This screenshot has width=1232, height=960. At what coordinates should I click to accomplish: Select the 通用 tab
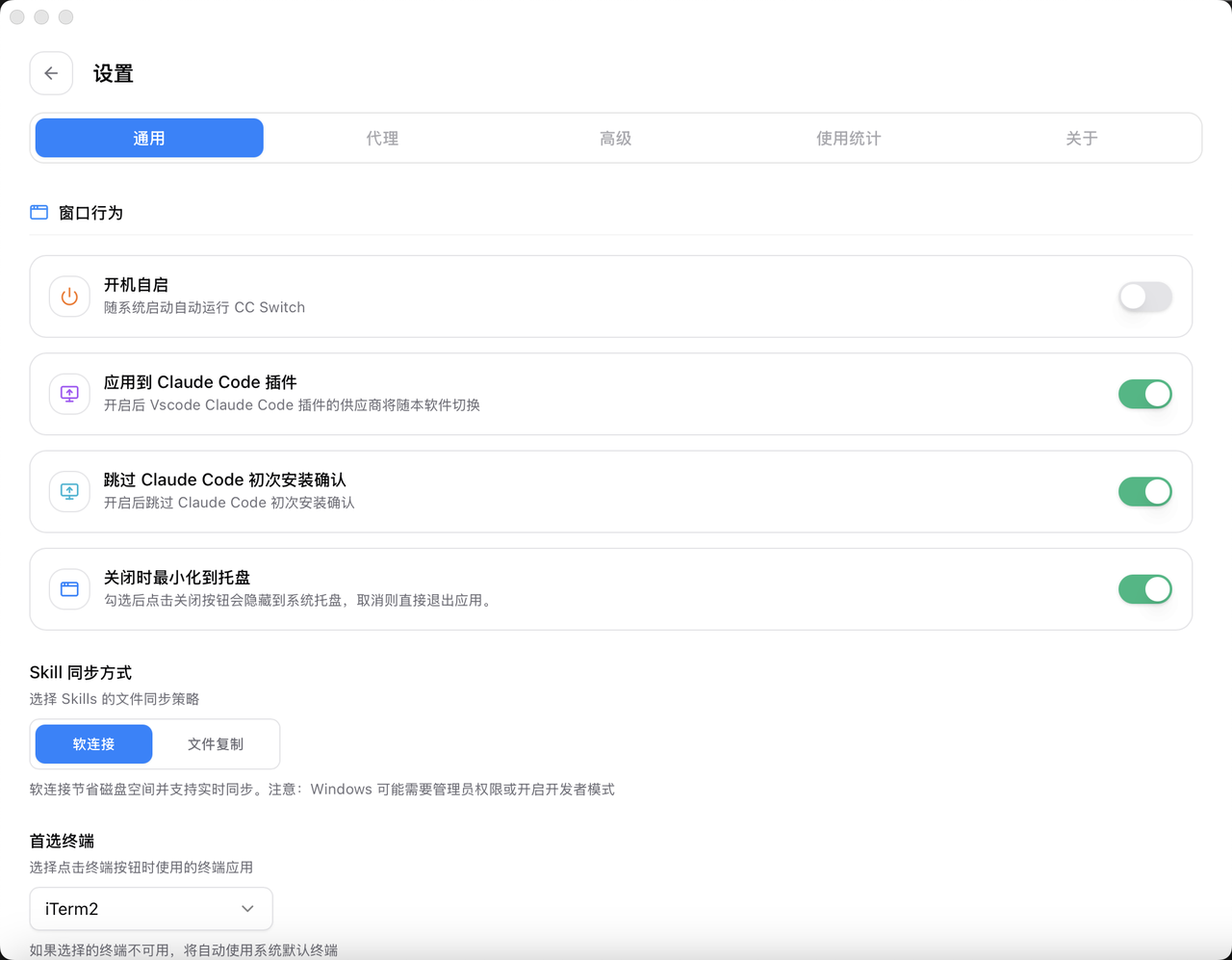[x=149, y=139]
